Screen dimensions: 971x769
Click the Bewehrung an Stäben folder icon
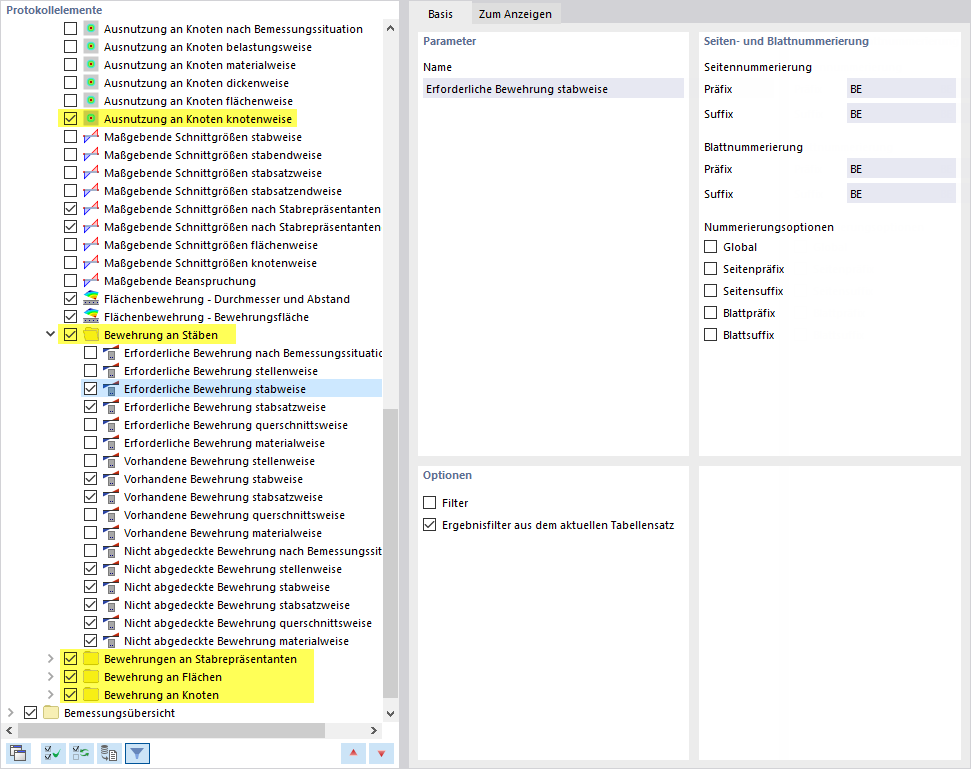pos(91,334)
